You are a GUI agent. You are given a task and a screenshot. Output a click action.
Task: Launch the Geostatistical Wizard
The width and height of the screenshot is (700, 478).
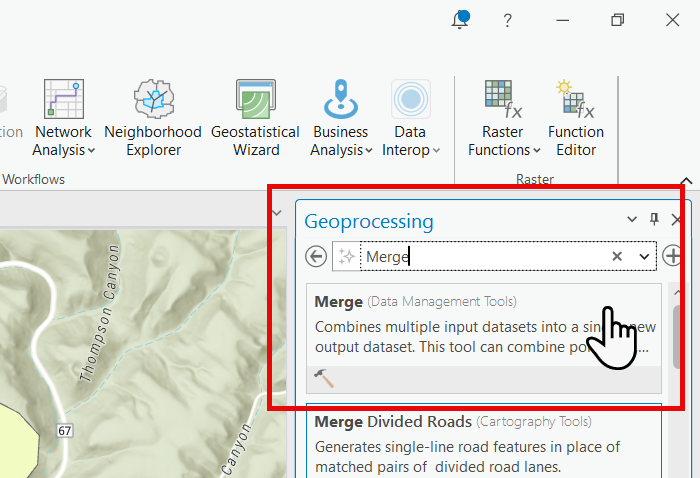pos(255,118)
